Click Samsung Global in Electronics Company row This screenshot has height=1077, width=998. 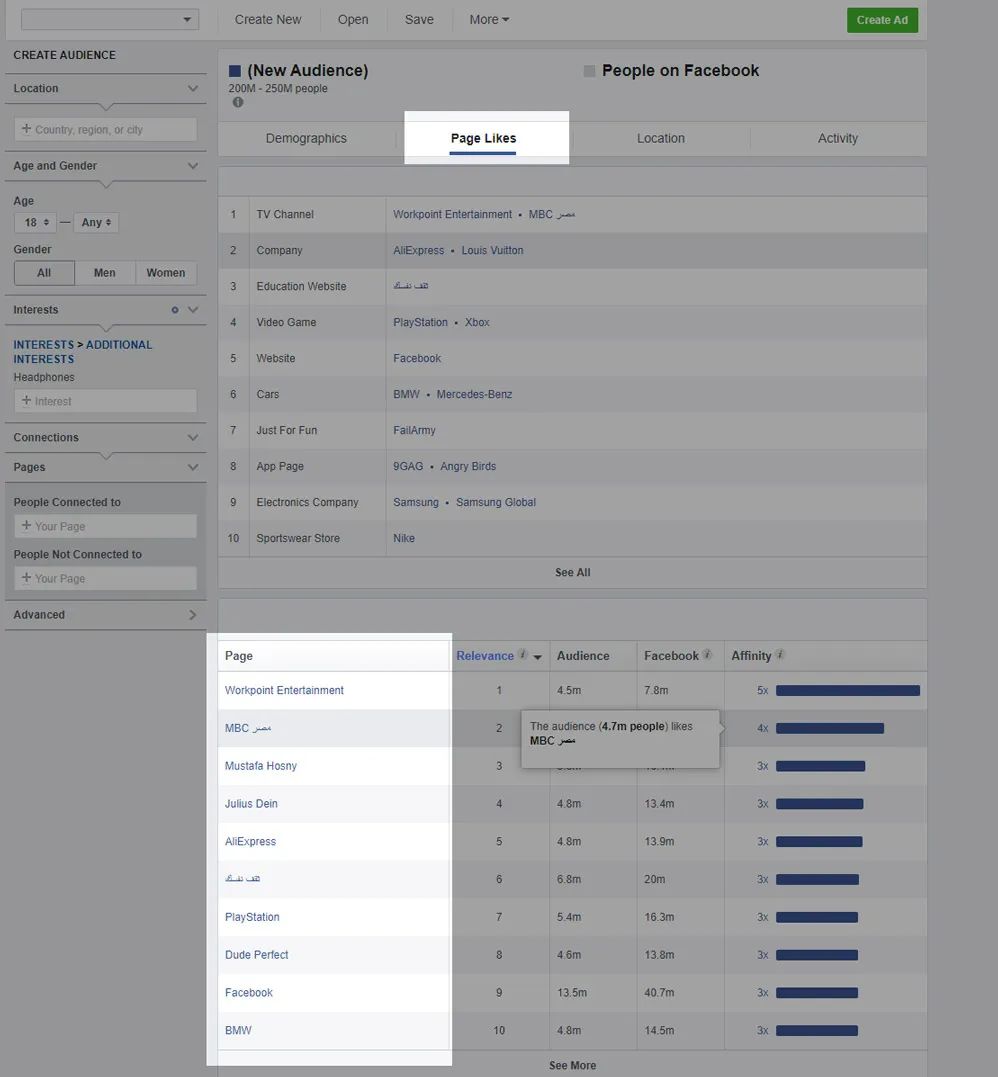[495, 502]
